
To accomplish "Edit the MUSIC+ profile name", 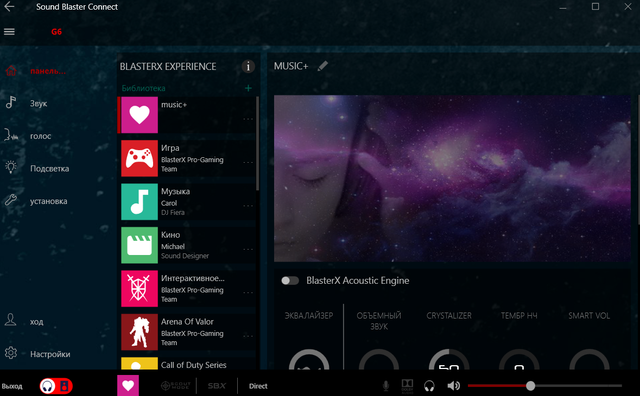I will (x=322, y=66).
